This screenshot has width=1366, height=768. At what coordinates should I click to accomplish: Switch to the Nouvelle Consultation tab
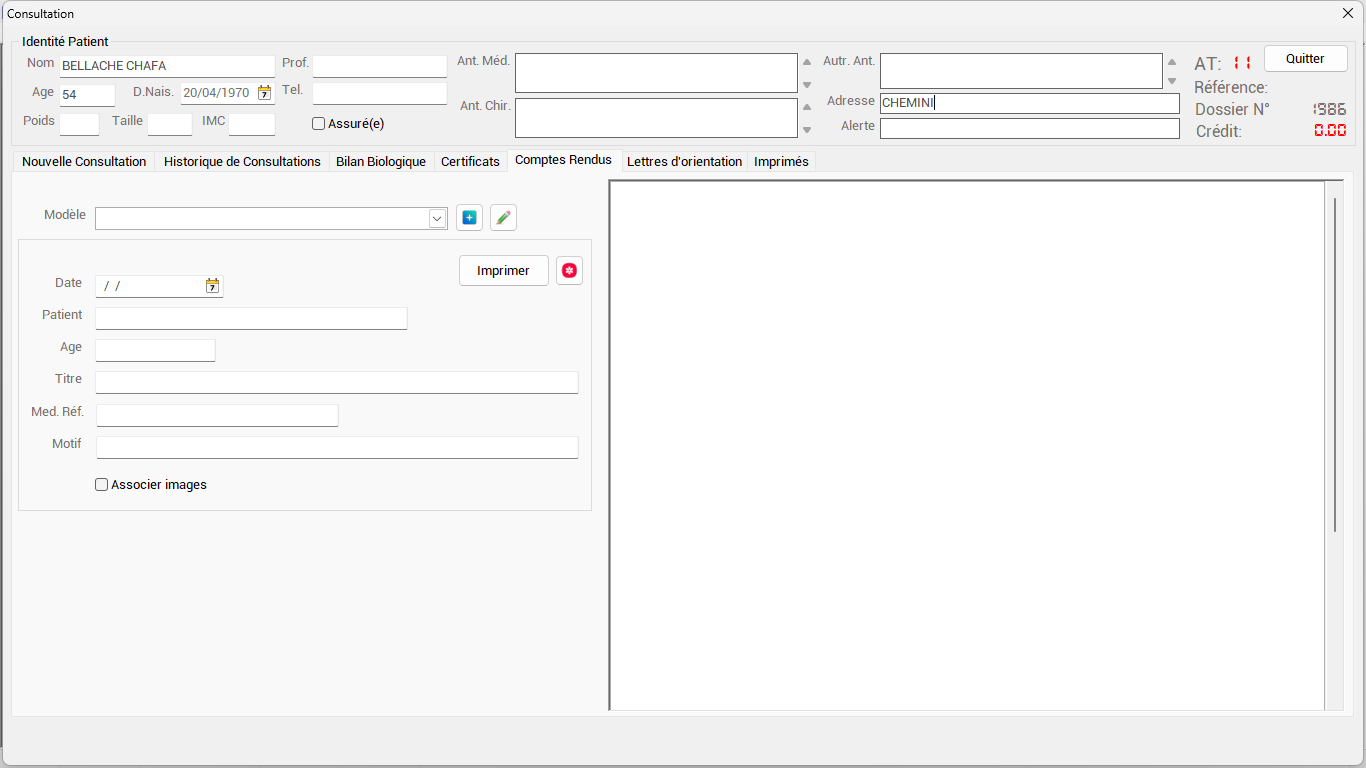[x=84, y=162]
